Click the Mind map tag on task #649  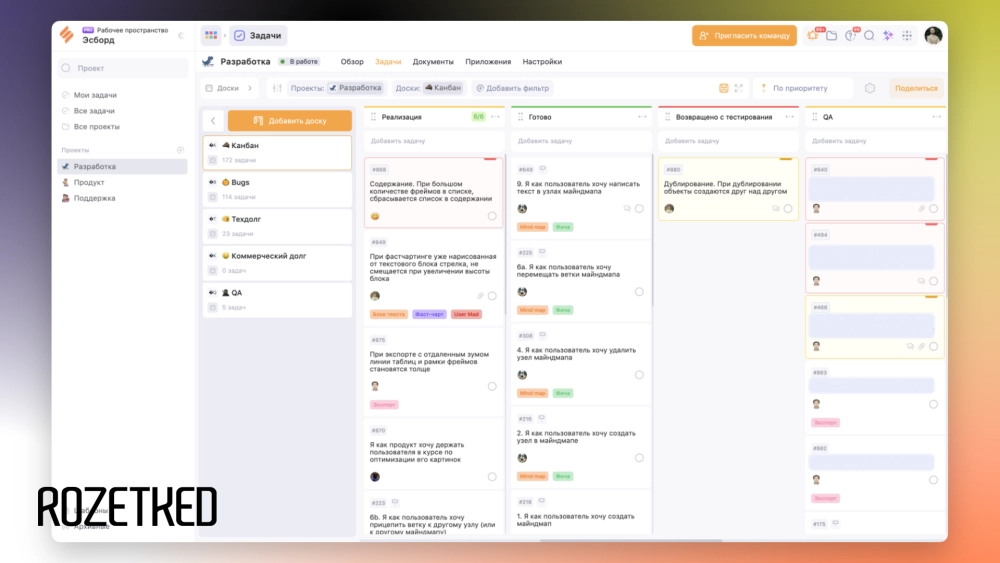pyautogui.click(x=532, y=227)
